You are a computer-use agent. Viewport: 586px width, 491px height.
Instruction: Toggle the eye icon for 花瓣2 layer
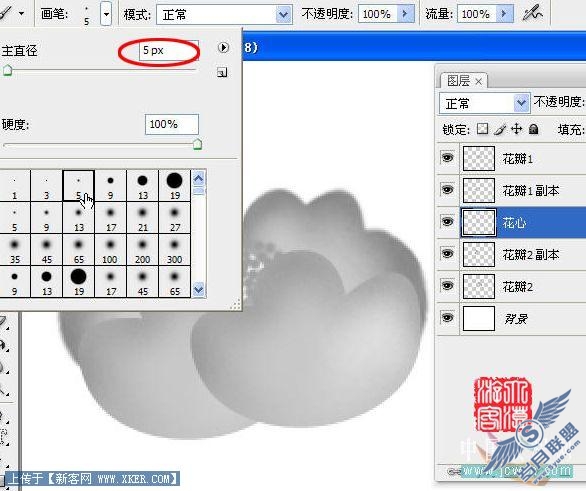(x=447, y=286)
